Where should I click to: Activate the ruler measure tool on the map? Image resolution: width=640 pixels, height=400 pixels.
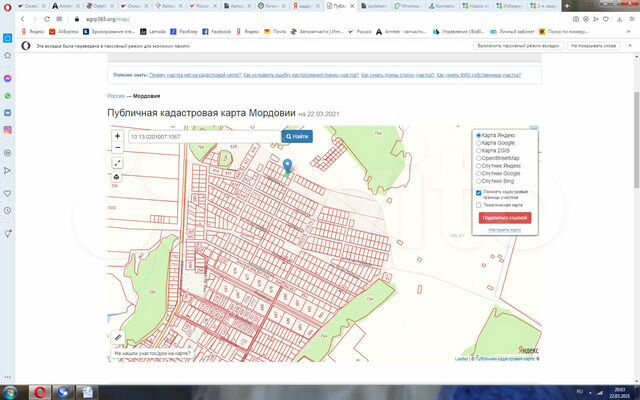pos(118,338)
